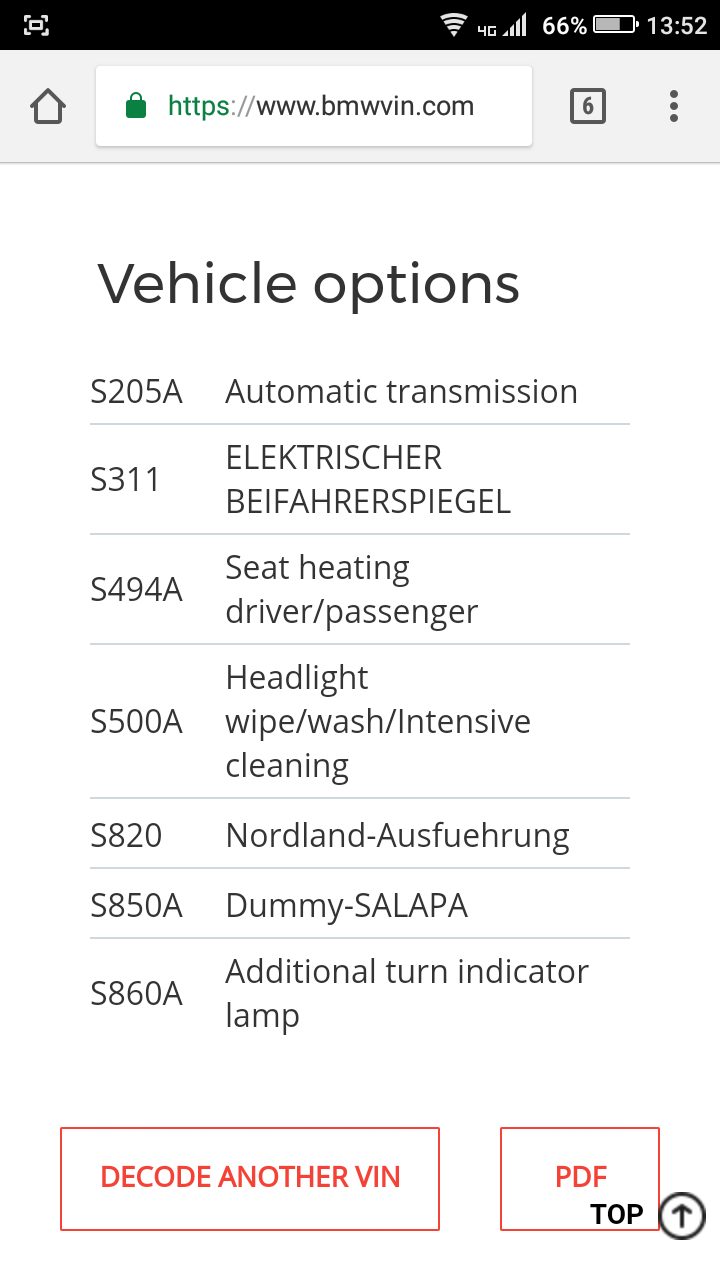Tap the S850A Dummy-SALAPA row
Image resolution: width=720 pixels, height=1280 pixels.
pyautogui.click(x=359, y=905)
